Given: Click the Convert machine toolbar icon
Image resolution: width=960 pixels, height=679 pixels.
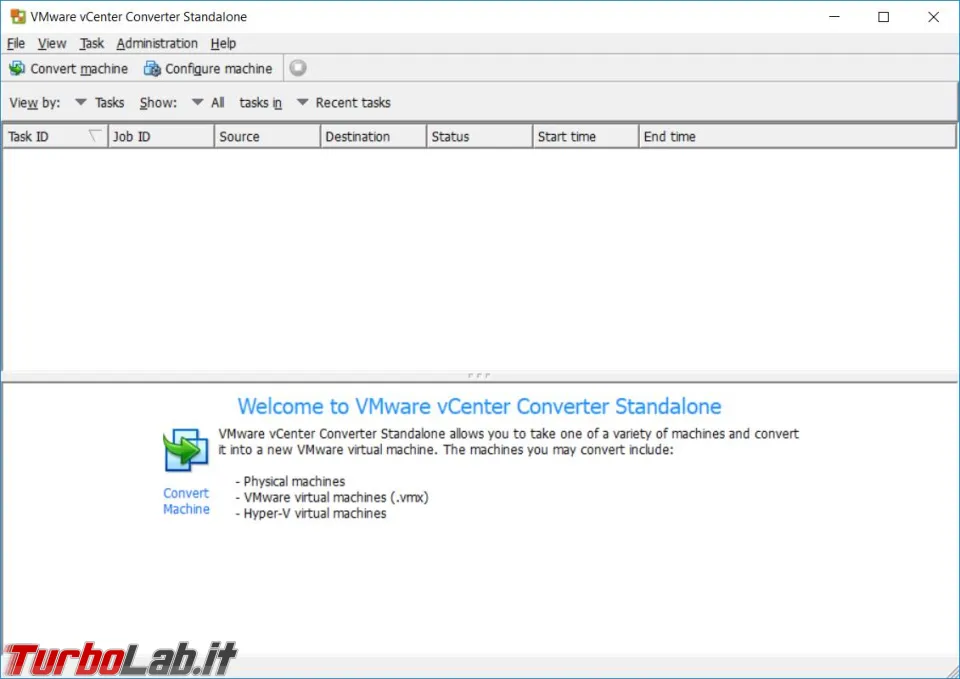Looking at the screenshot, I should point(17,69).
